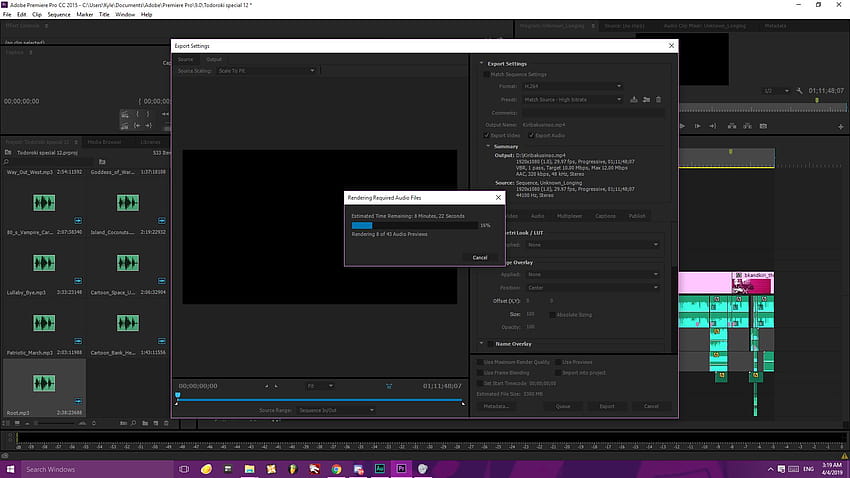Switch to the Captions tab

coord(605,216)
